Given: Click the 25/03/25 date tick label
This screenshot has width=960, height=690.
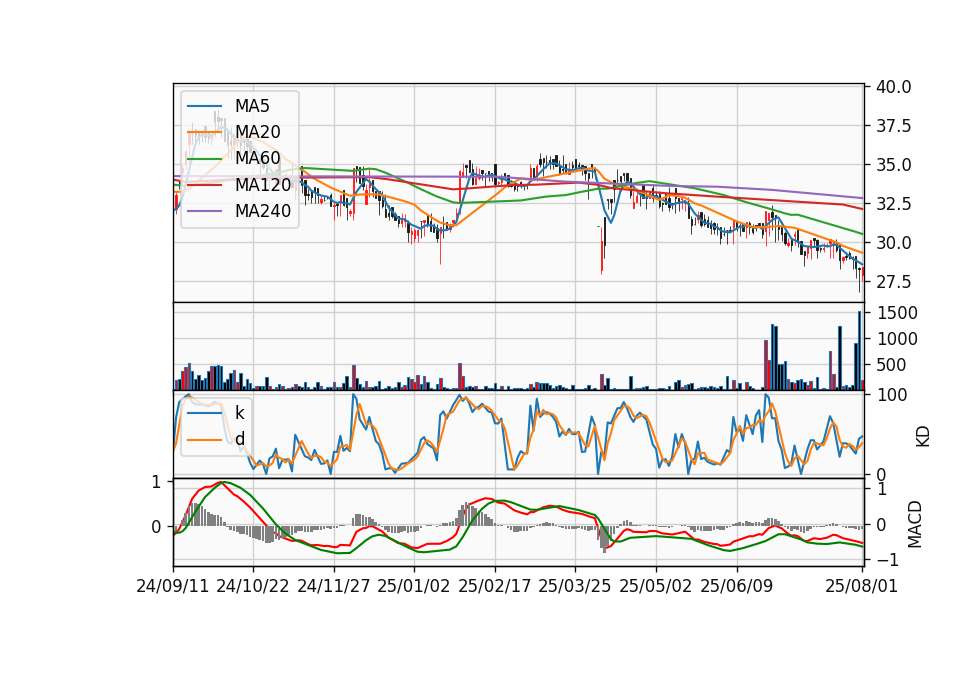Looking at the screenshot, I should [x=575, y=586].
